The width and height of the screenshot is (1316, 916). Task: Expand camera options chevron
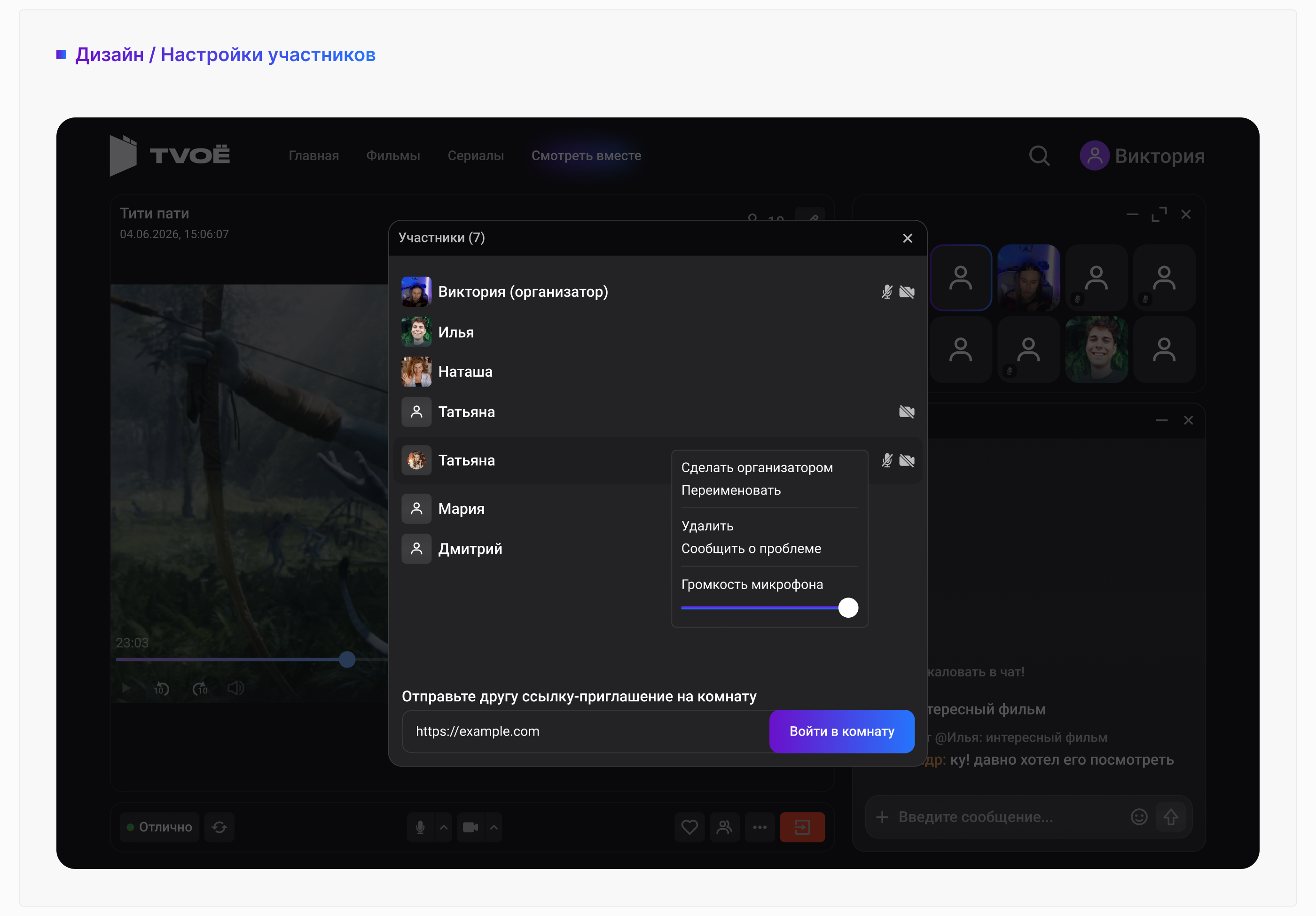[494, 827]
